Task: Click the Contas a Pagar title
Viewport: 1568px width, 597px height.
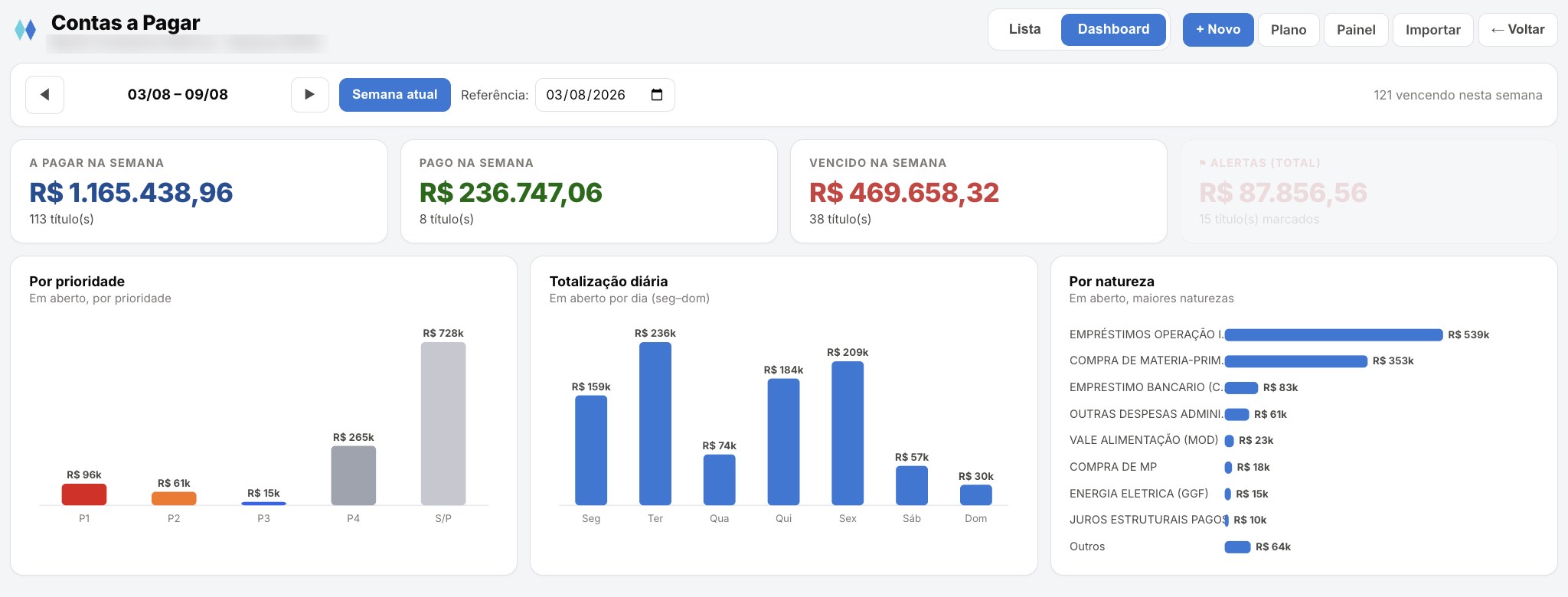Action: click(x=126, y=23)
